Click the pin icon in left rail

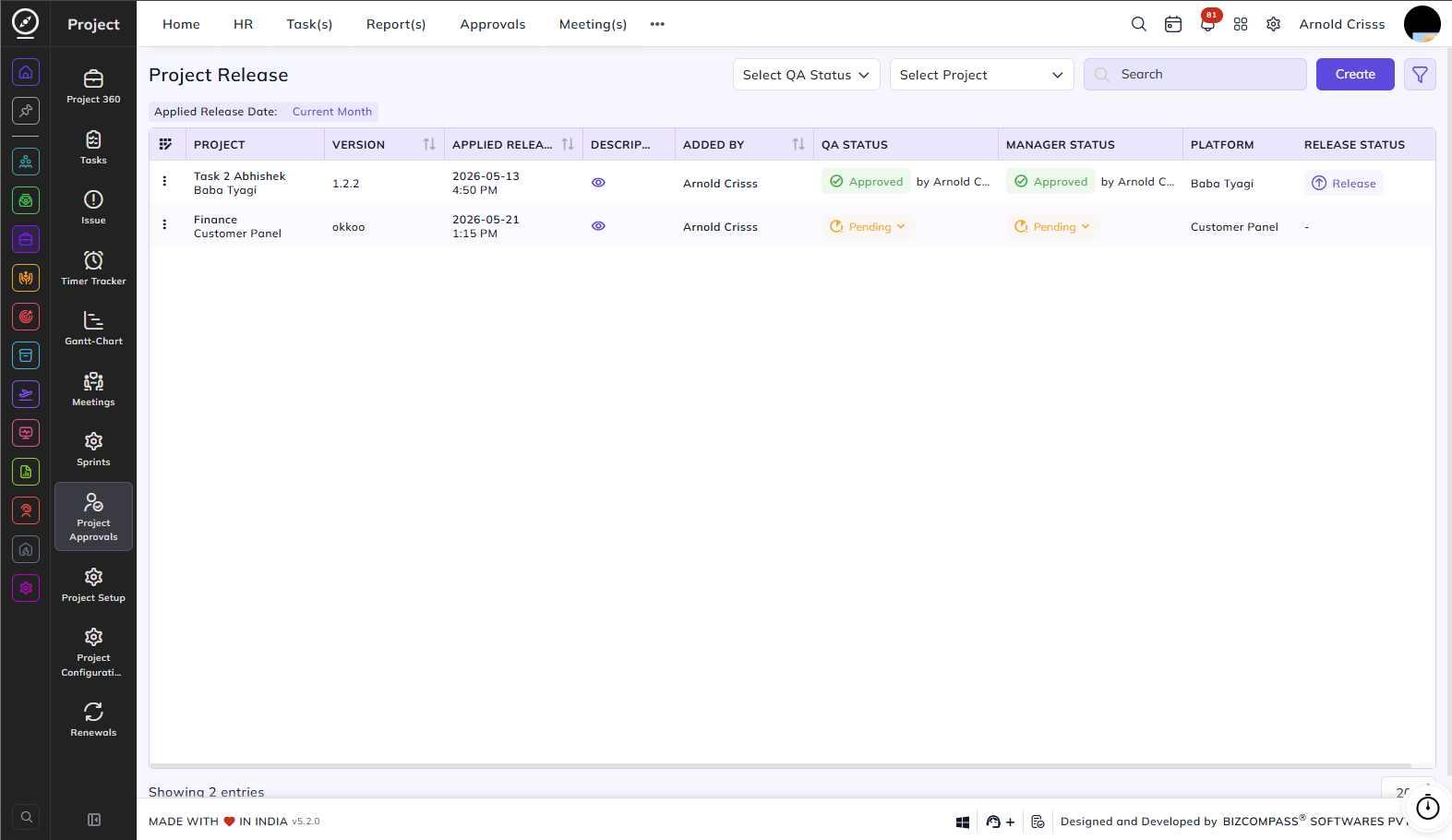click(26, 111)
